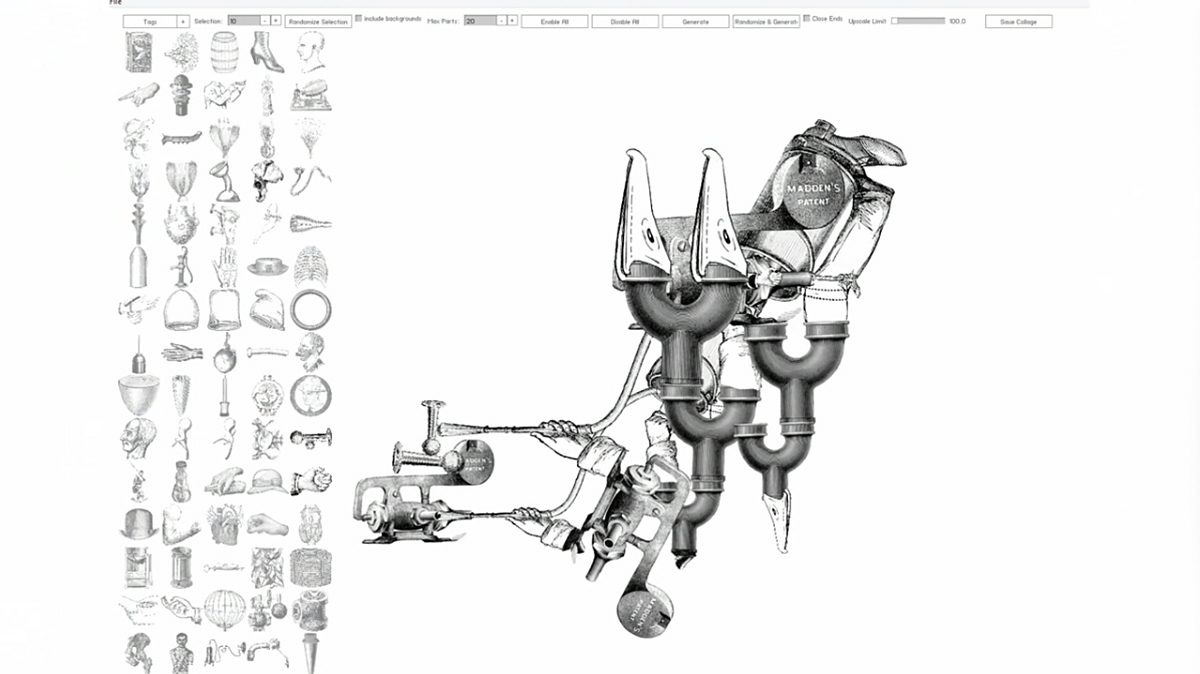Click Randomize Selection button

coord(319,21)
